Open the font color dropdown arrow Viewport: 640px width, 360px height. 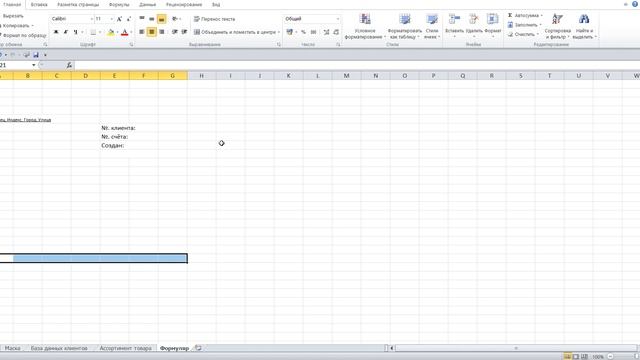click(131, 32)
